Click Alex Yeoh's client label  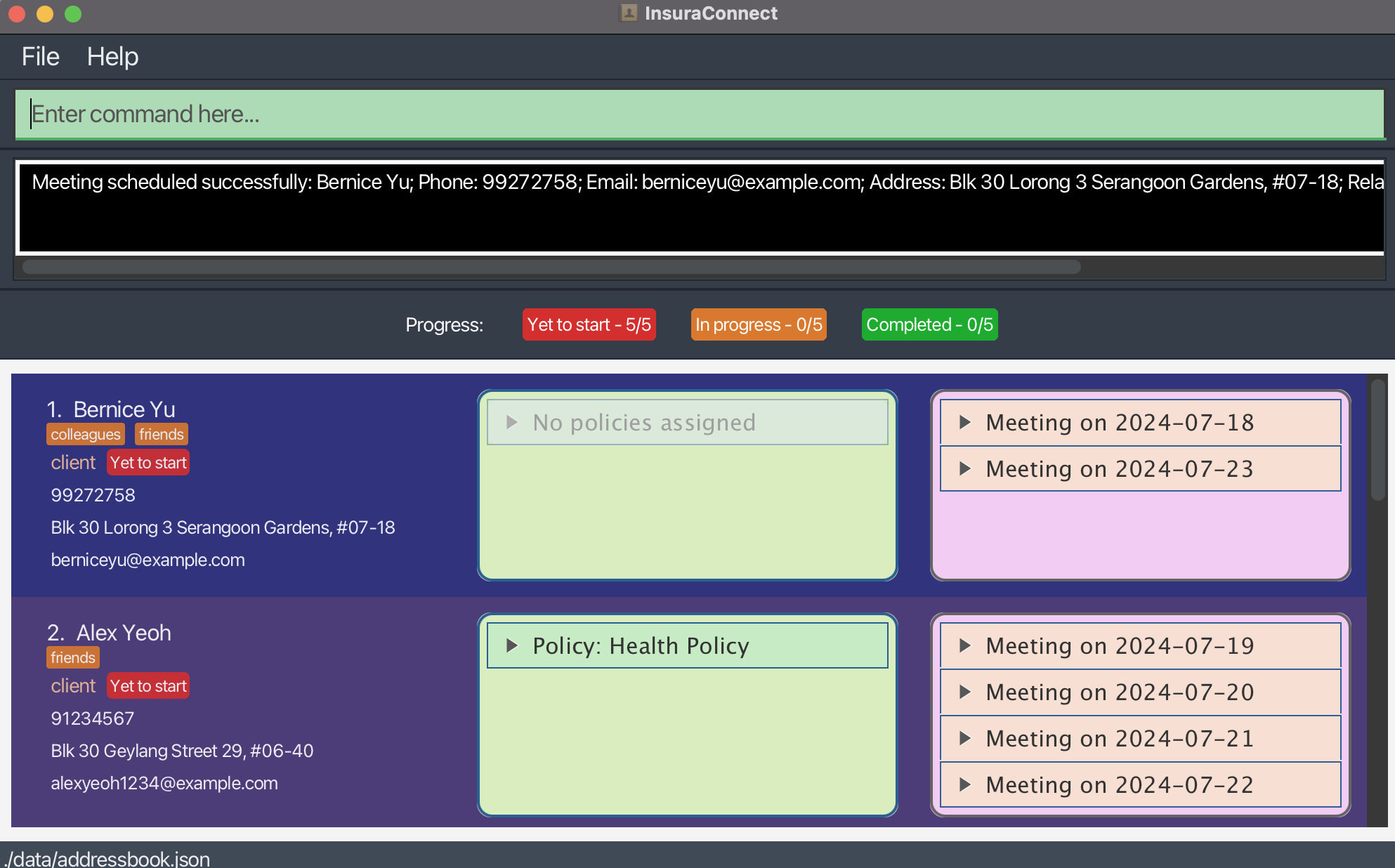tap(73, 686)
